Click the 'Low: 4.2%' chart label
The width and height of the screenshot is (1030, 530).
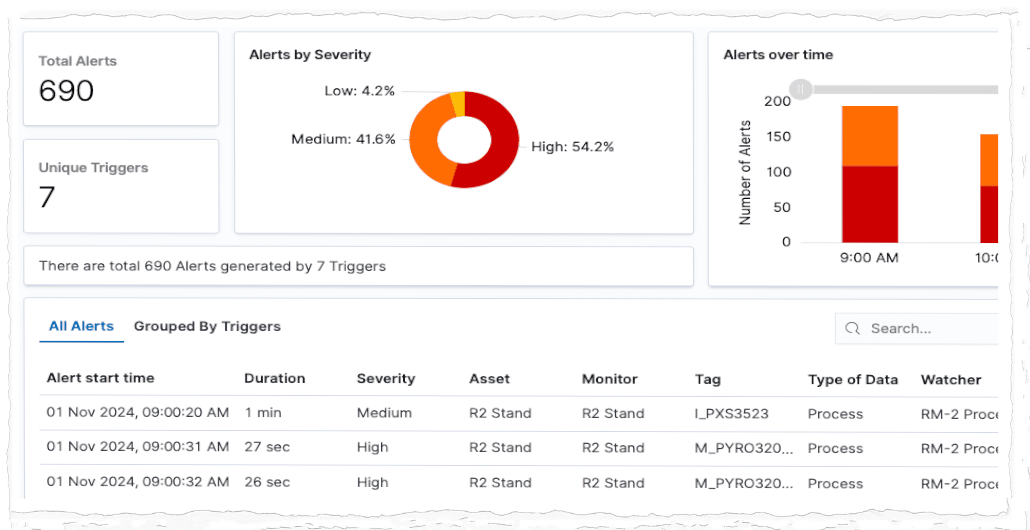click(x=359, y=91)
